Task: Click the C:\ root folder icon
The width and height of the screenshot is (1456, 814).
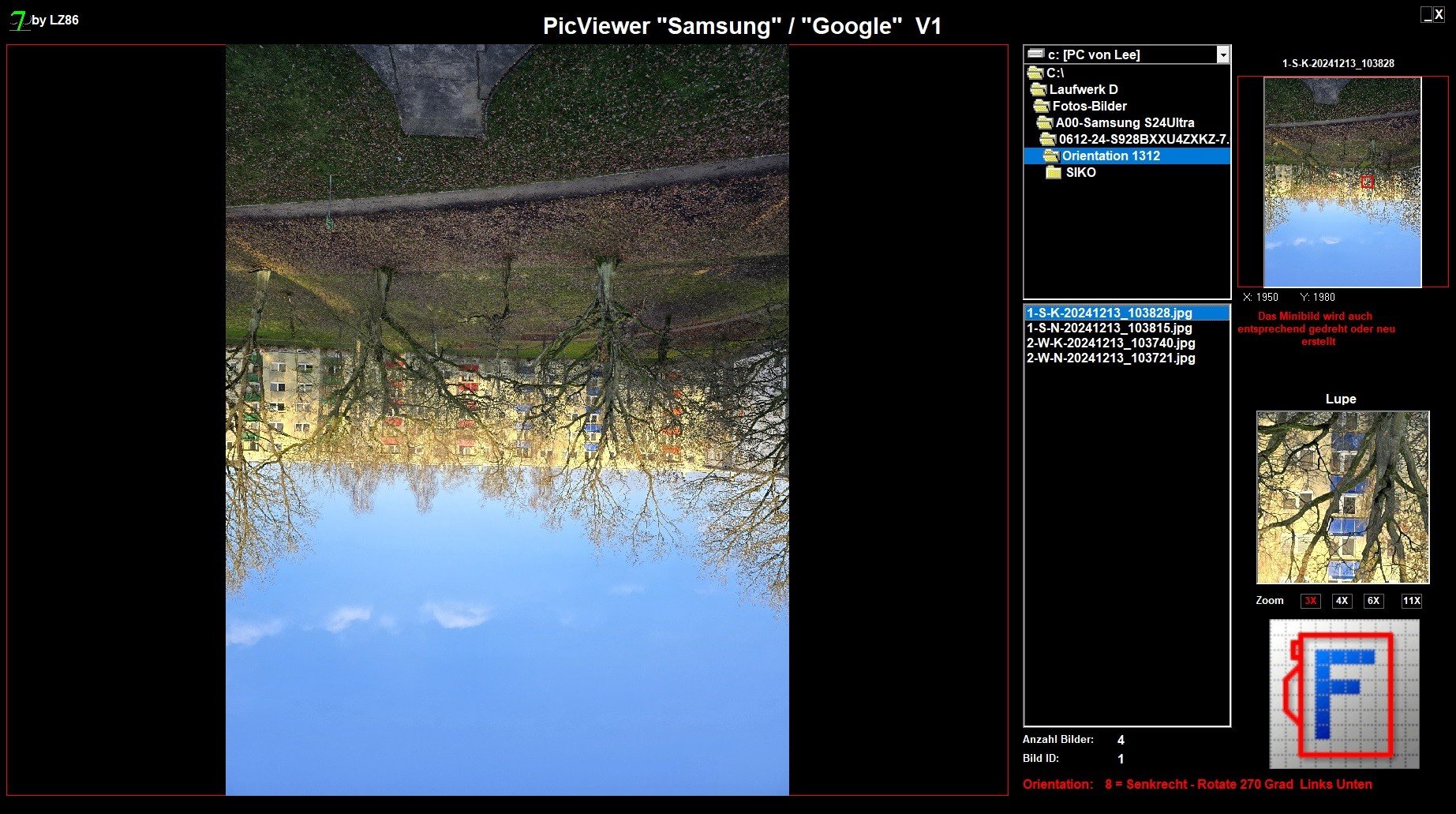Action: [1035, 73]
